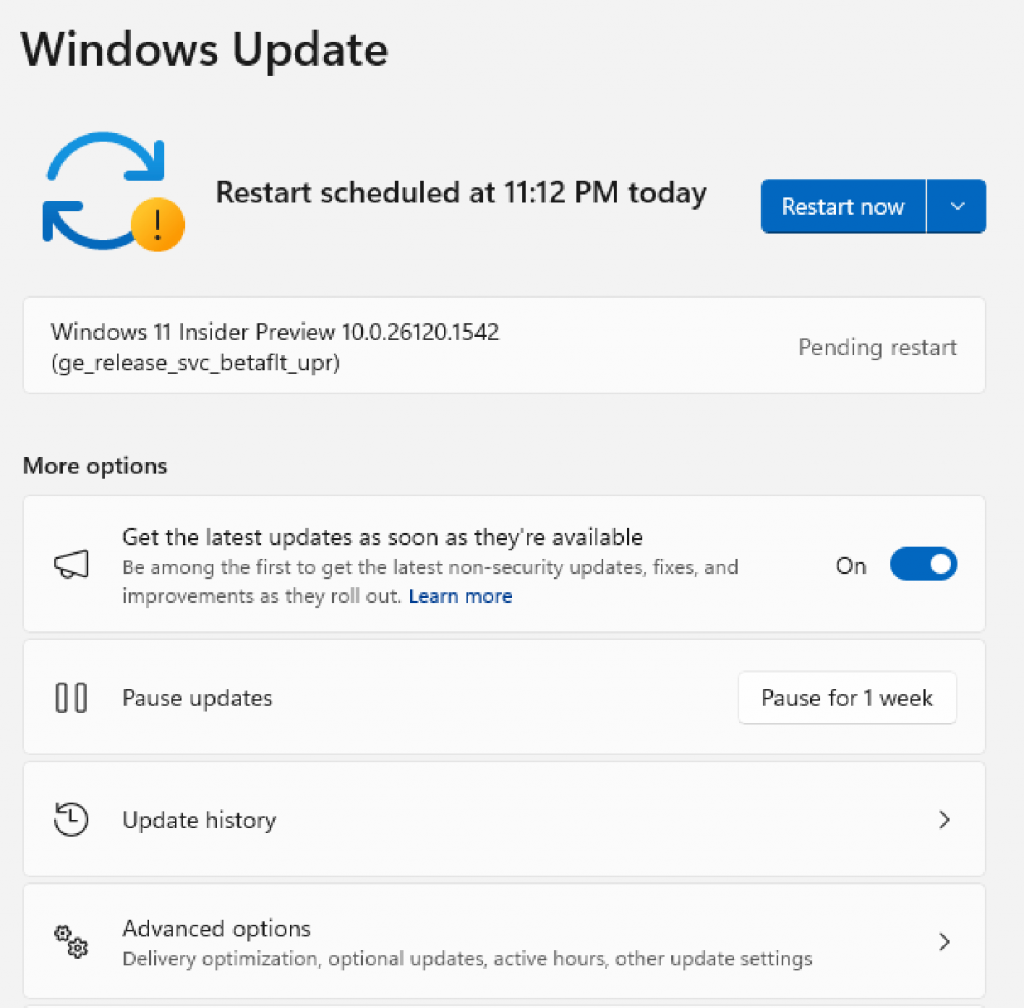Screen dimensions: 1024x1008
Task: Click Get the latest updates as soon title
Action: pyautogui.click(x=383, y=537)
